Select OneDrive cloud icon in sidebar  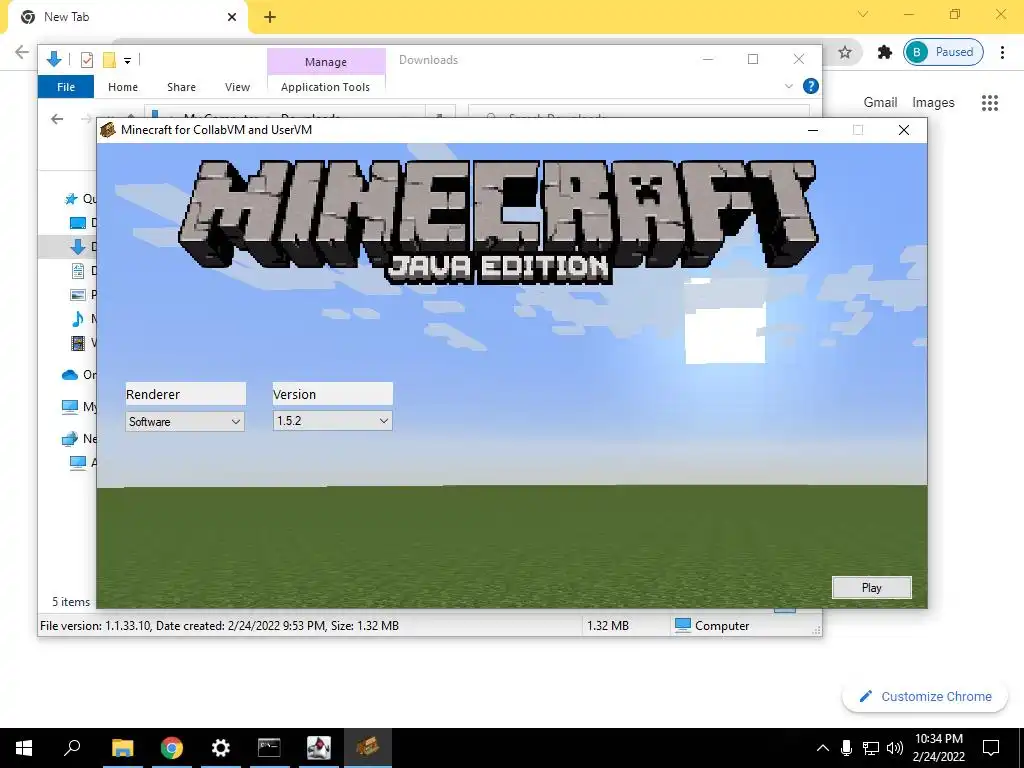[x=70, y=375]
